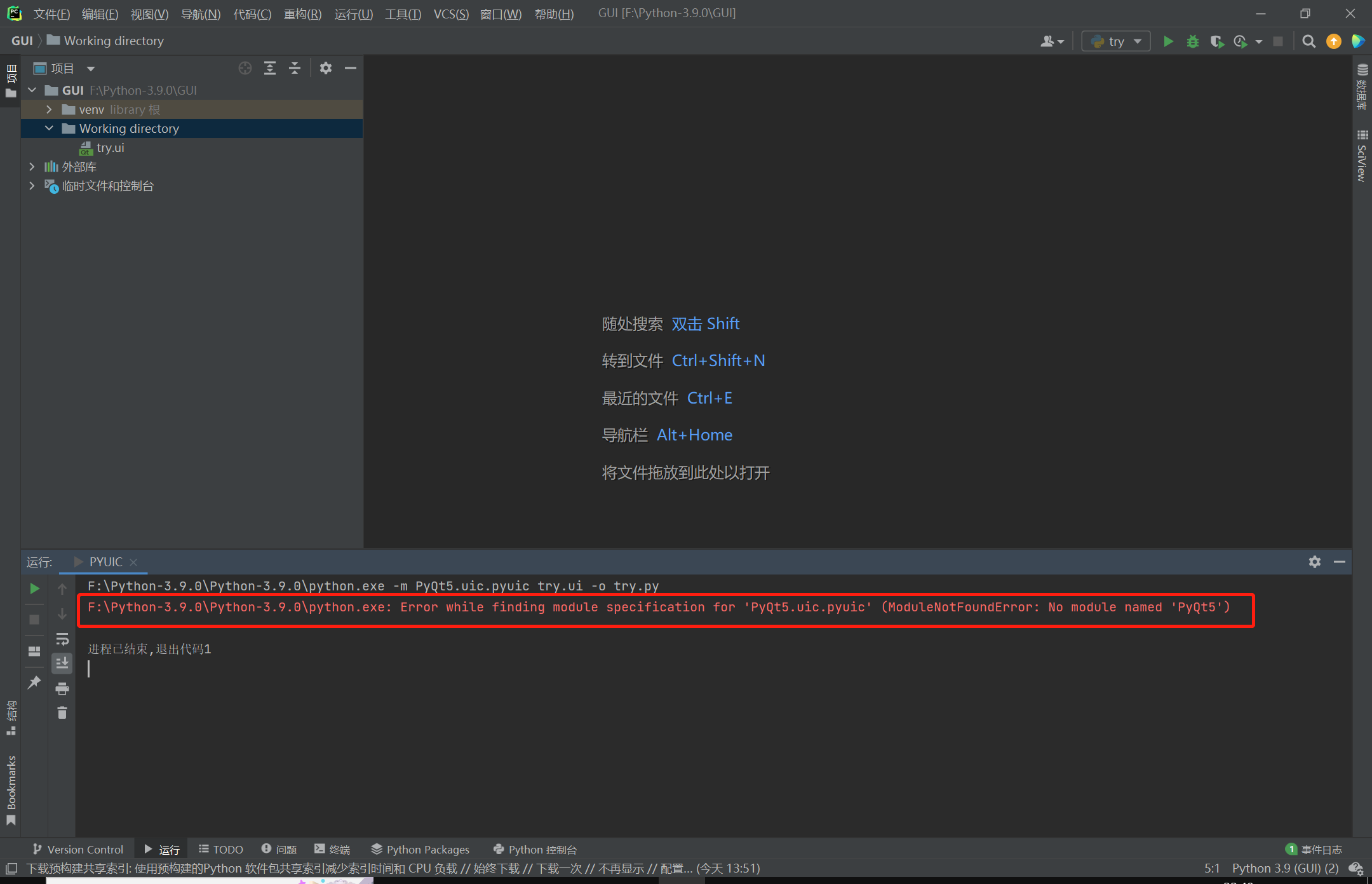Image resolution: width=1372 pixels, height=884 pixels.
Task: Start debugging with the bug icon
Action: (1193, 41)
